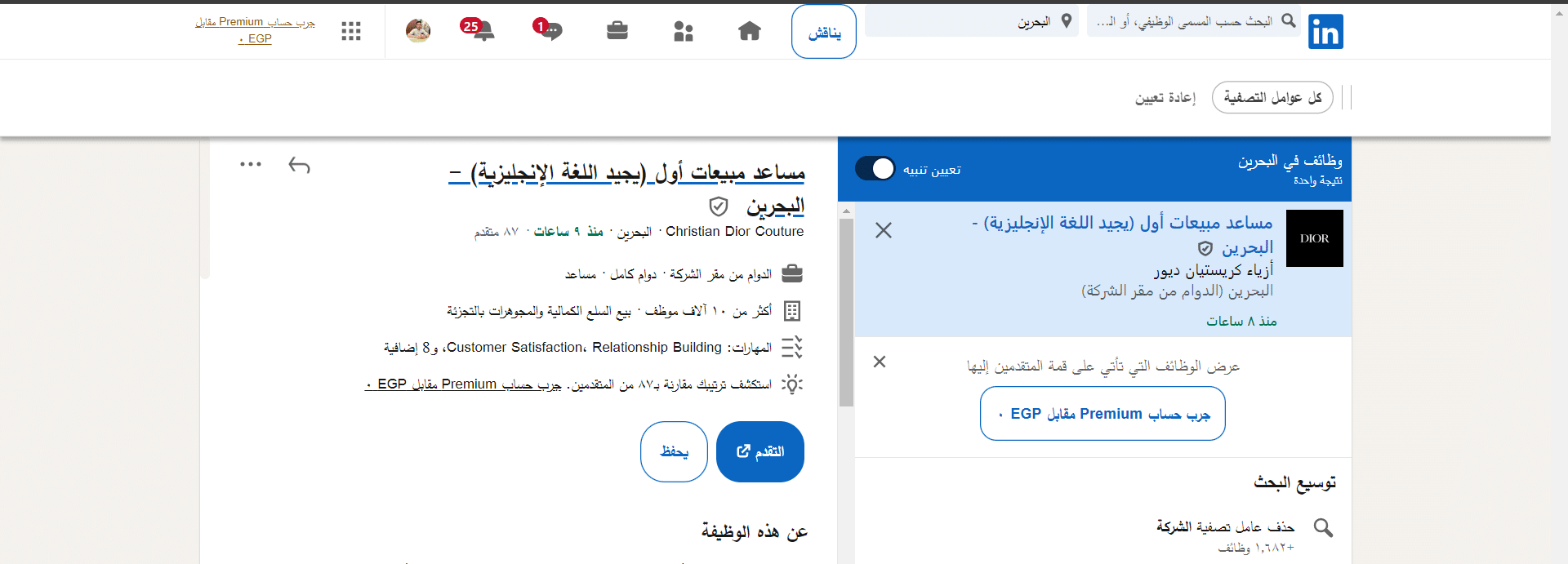
Task: Click the دوام كامل job type text
Action: coord(633,274)
